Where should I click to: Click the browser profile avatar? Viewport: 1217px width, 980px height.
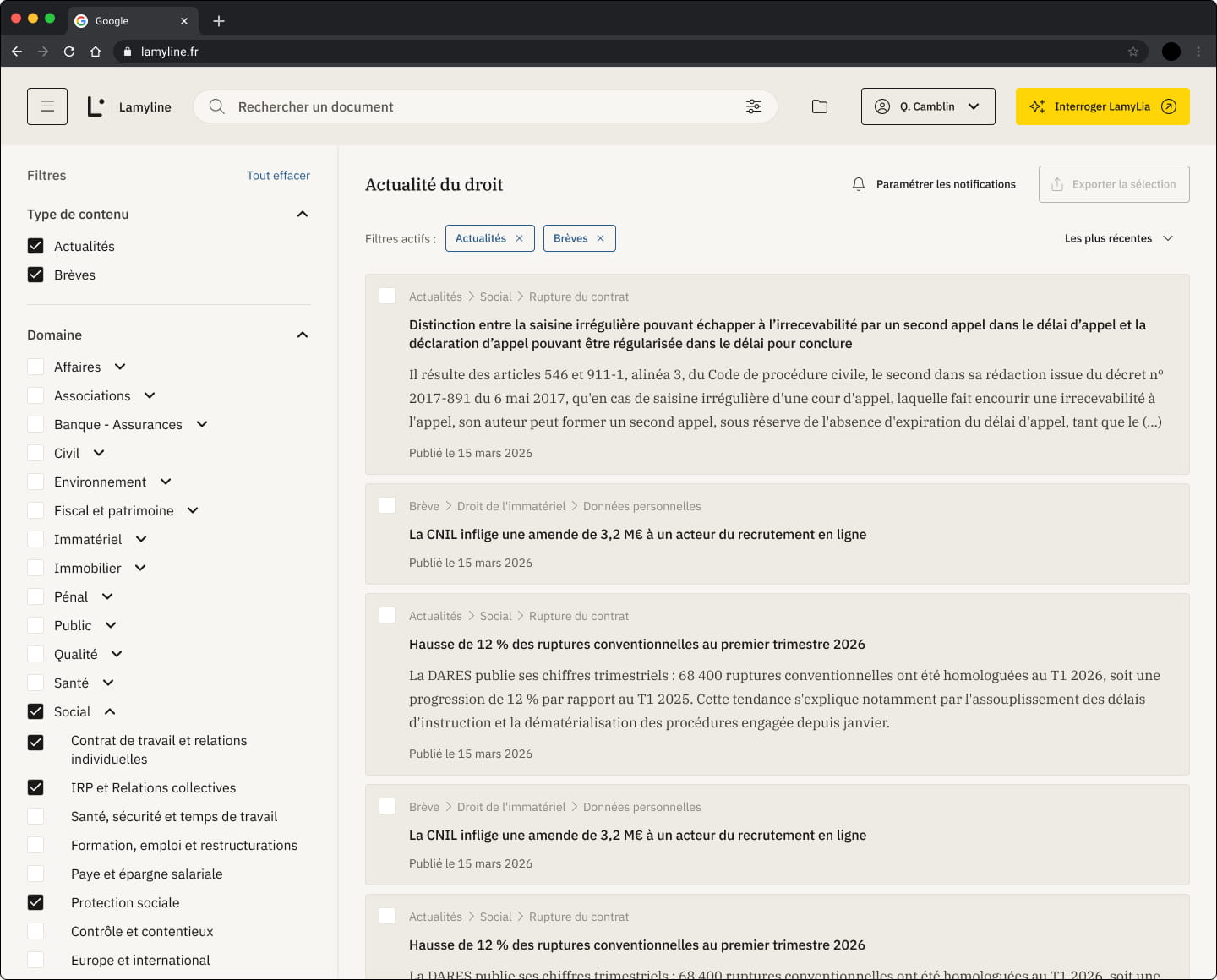1171,52
